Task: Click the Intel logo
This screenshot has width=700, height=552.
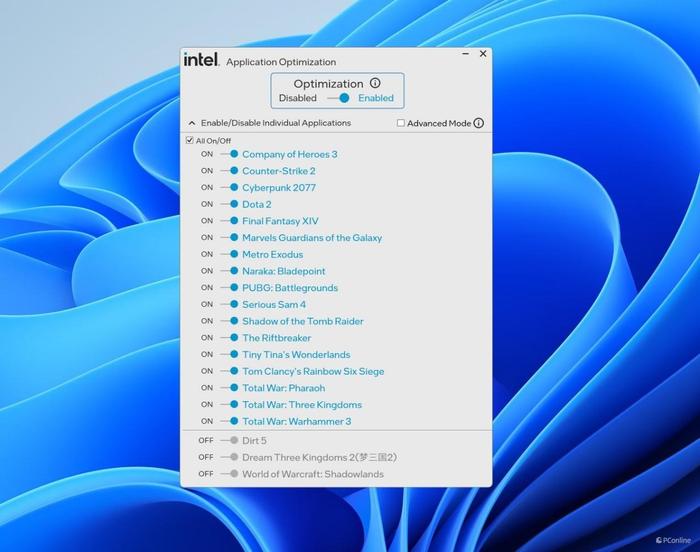Action: (x=201, y=59)
